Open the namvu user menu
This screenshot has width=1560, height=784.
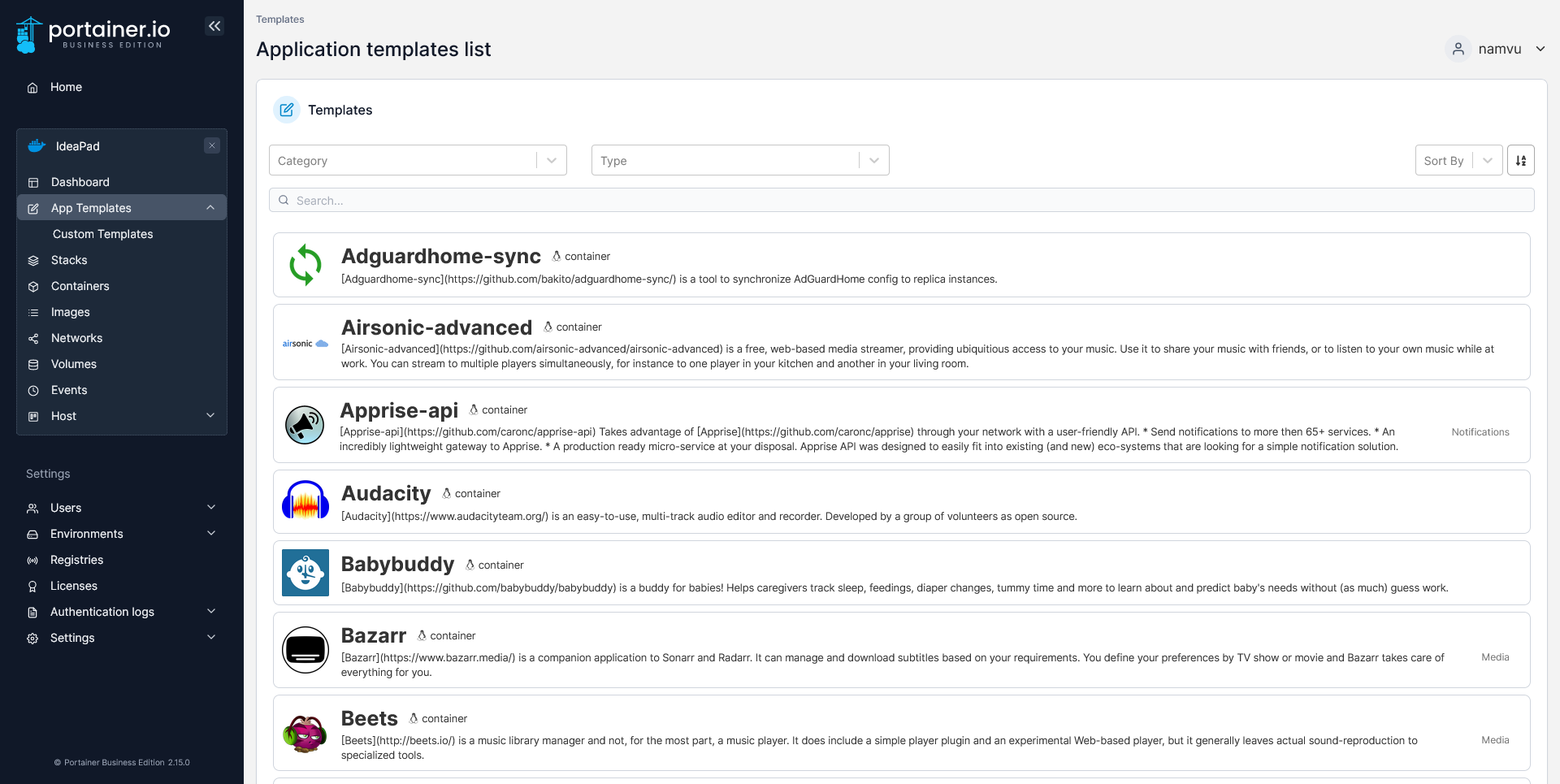pos(1497,49)
